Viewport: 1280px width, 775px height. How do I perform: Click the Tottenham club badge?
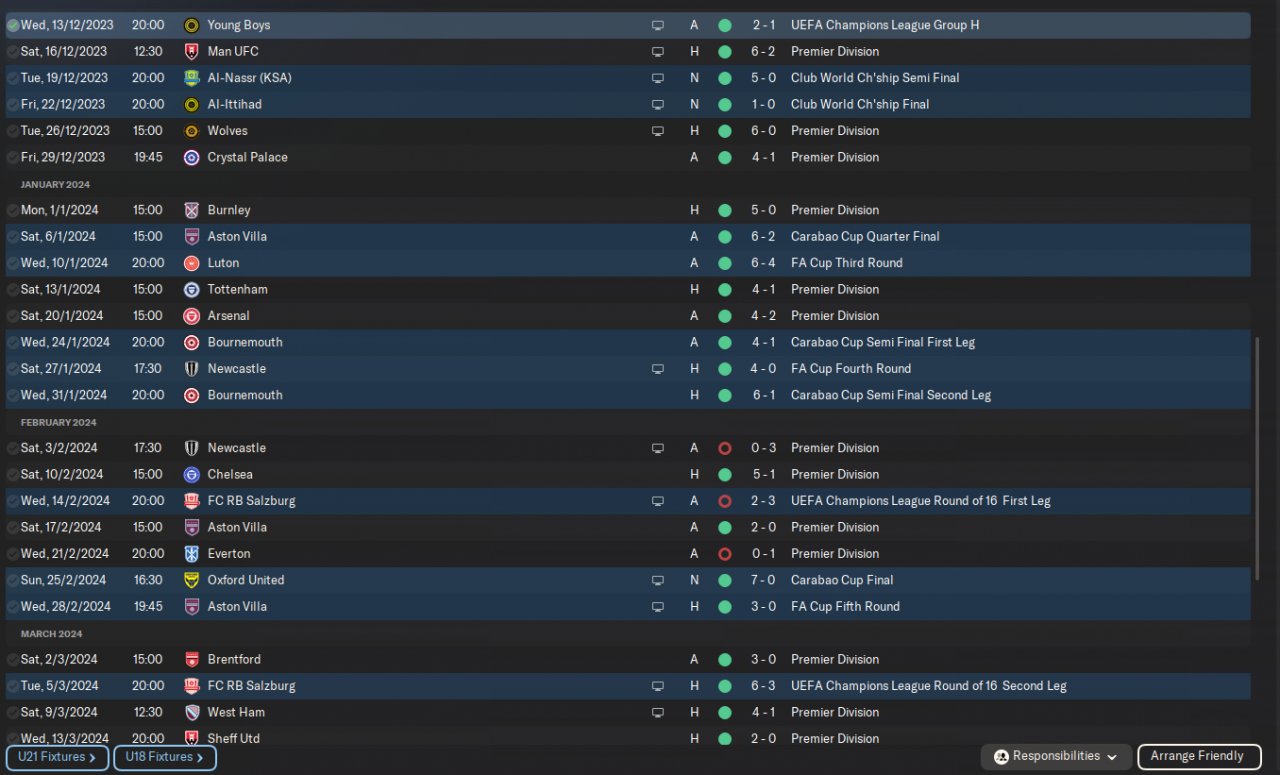(x=192, y=290)
